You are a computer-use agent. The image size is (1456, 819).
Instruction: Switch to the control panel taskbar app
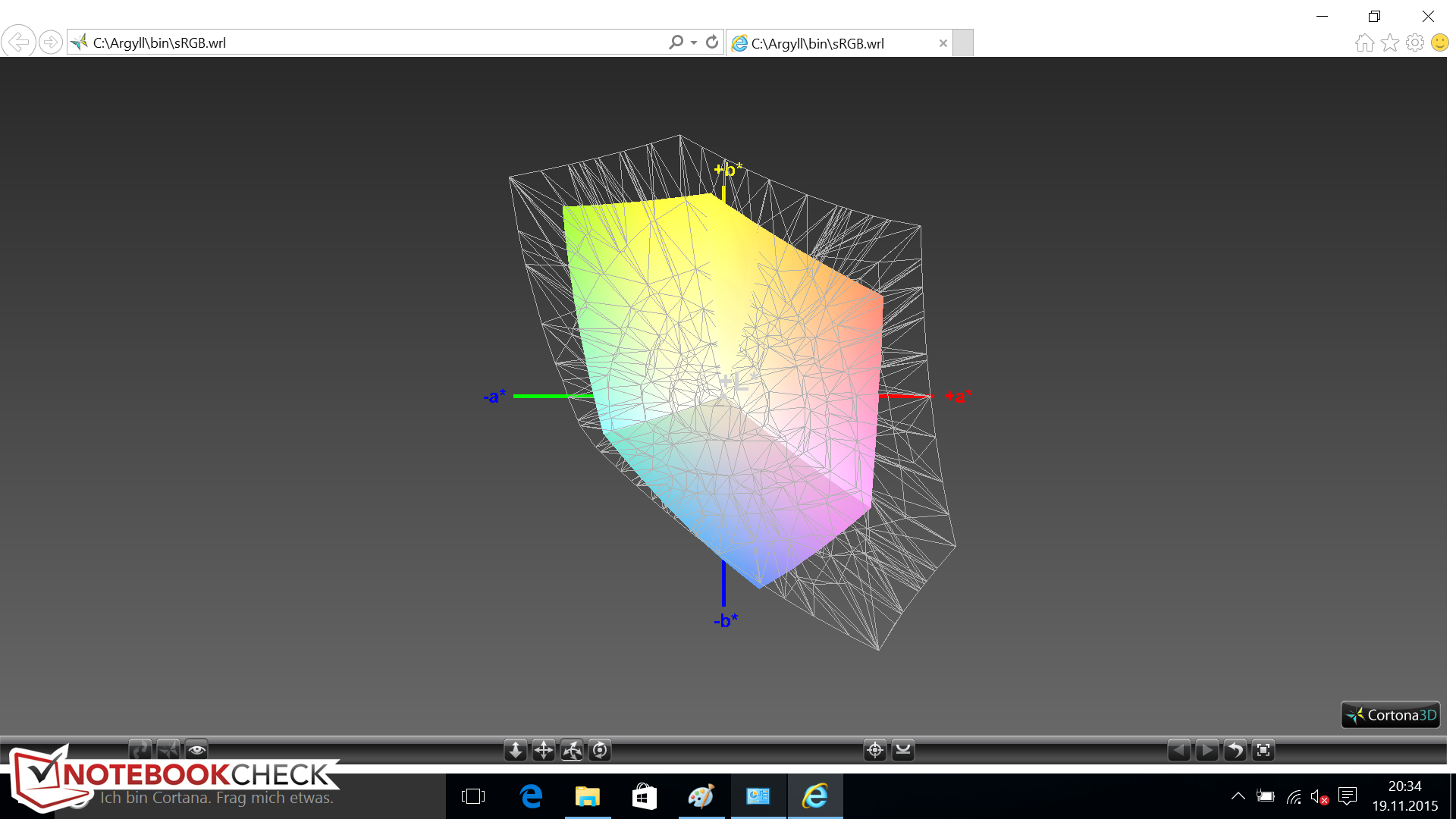pos(758,796)
